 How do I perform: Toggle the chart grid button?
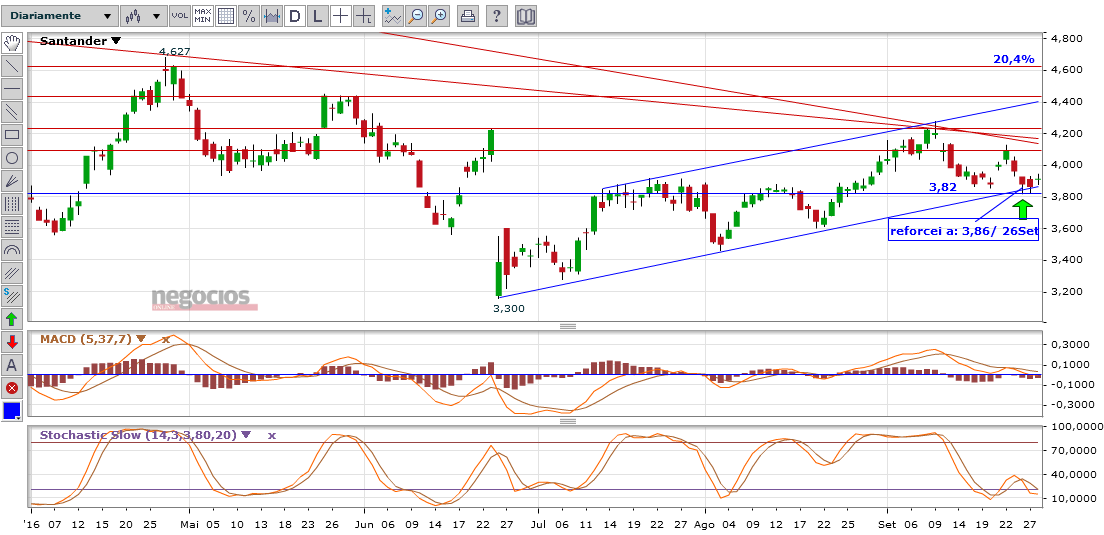pyautogui.click(x=225, y=15)
